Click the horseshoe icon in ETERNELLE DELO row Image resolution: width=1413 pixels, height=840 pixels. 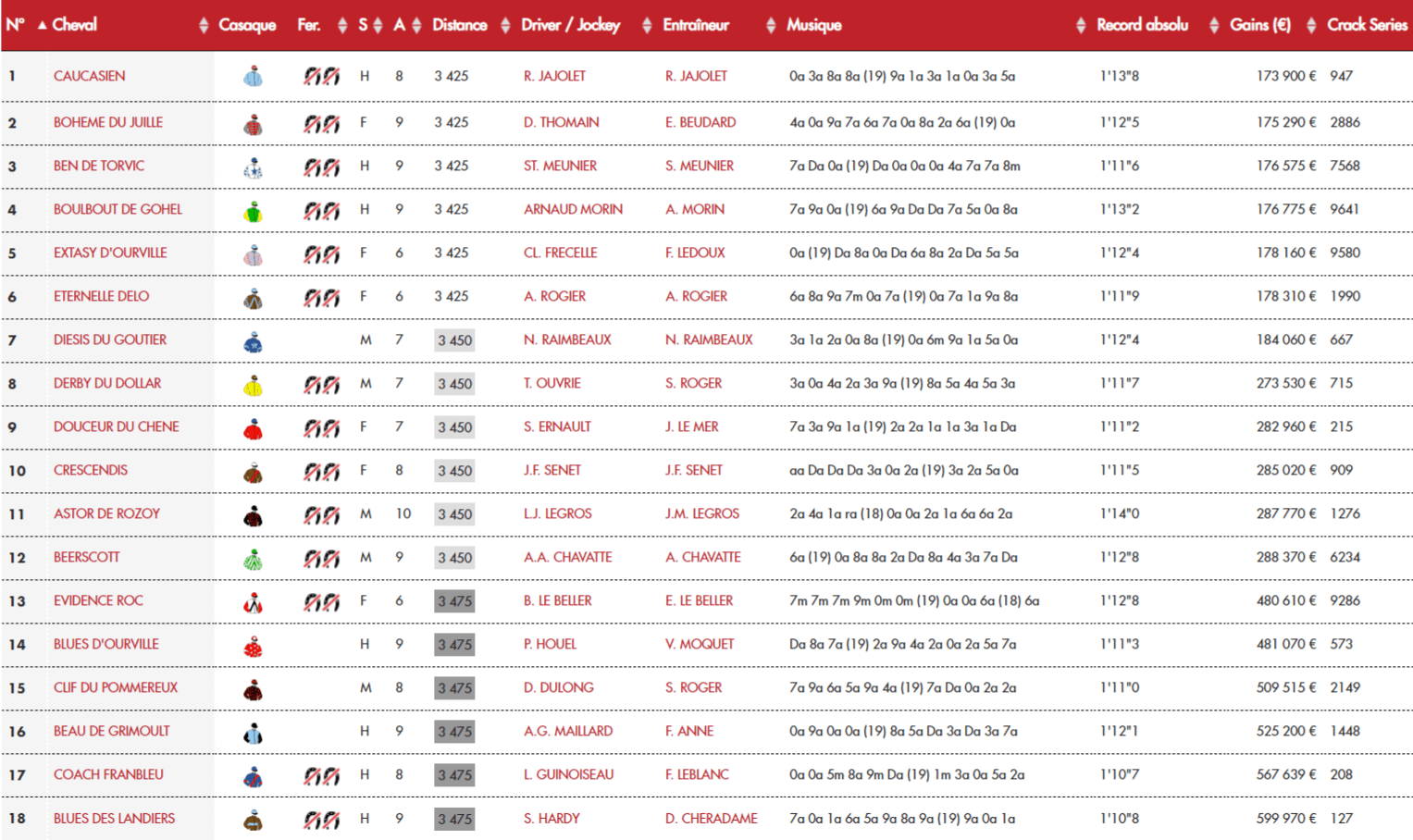(x=321, y=297)
